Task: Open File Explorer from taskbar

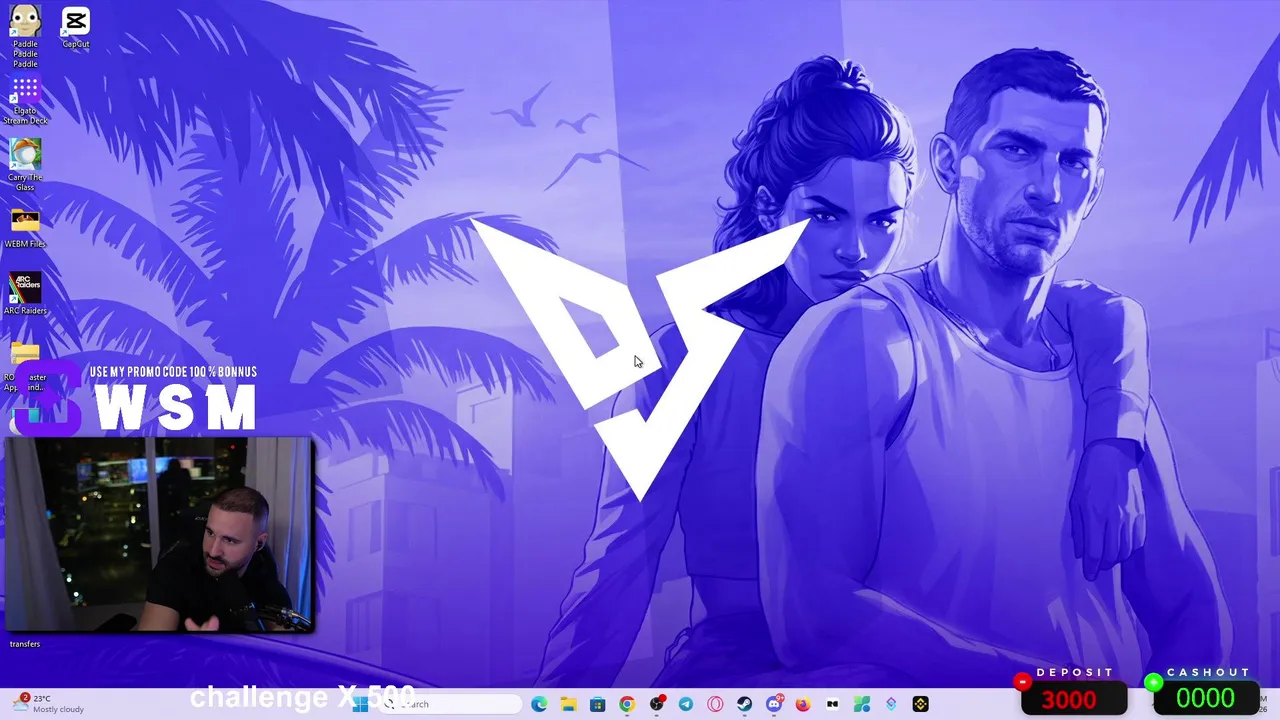Action: pyautogui.click(x=568, y=704)
